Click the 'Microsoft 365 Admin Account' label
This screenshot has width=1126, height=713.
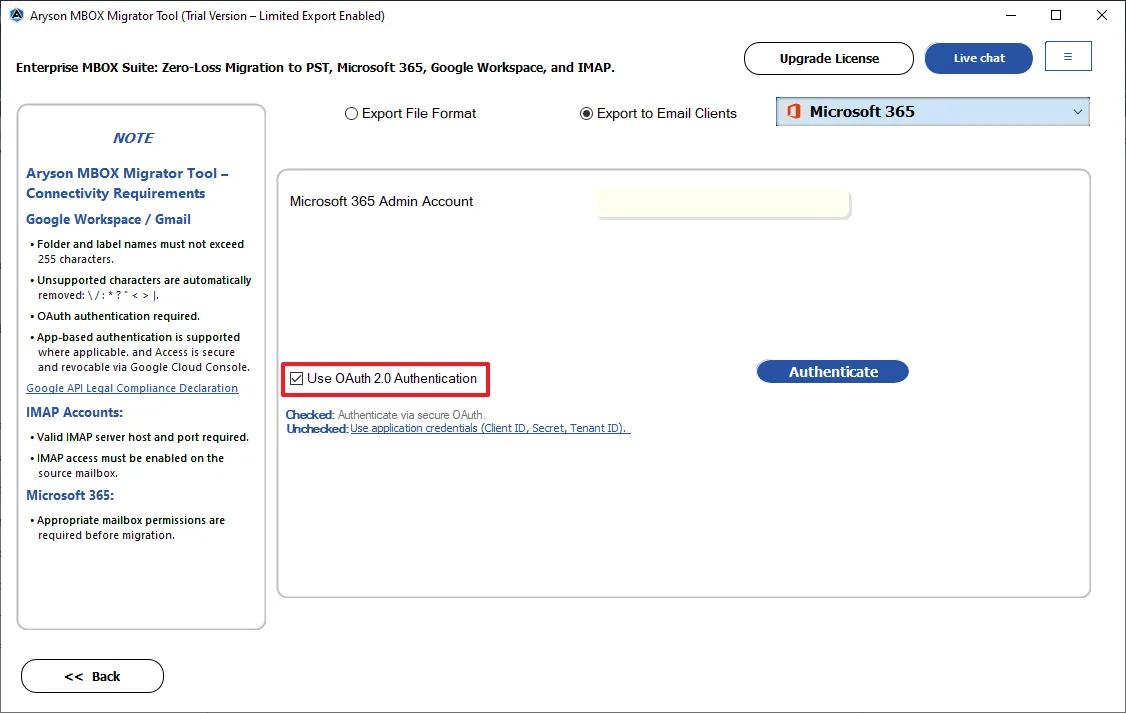point(381,202)
